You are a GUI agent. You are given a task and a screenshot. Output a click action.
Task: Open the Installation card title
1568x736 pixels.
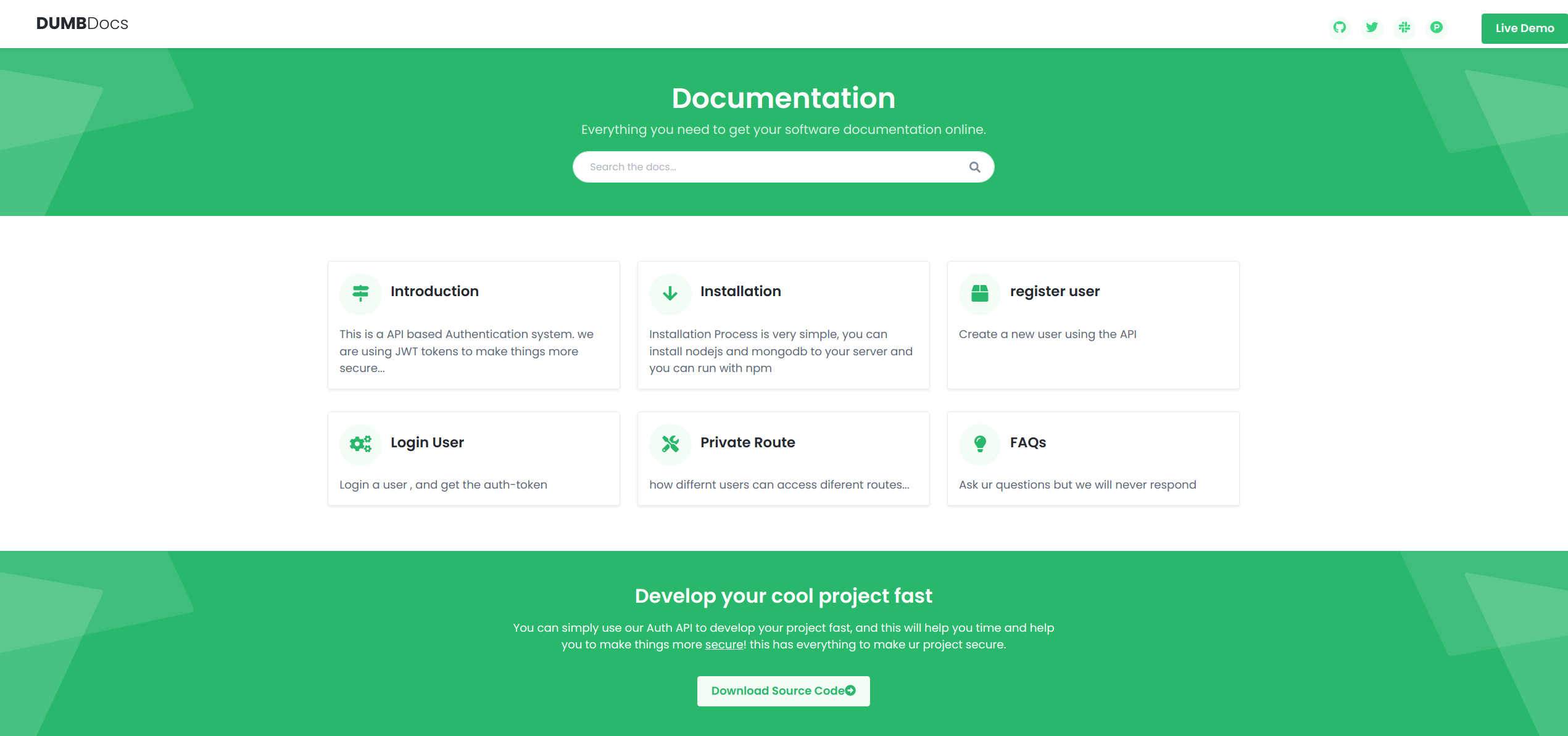(x=740, y=291)
